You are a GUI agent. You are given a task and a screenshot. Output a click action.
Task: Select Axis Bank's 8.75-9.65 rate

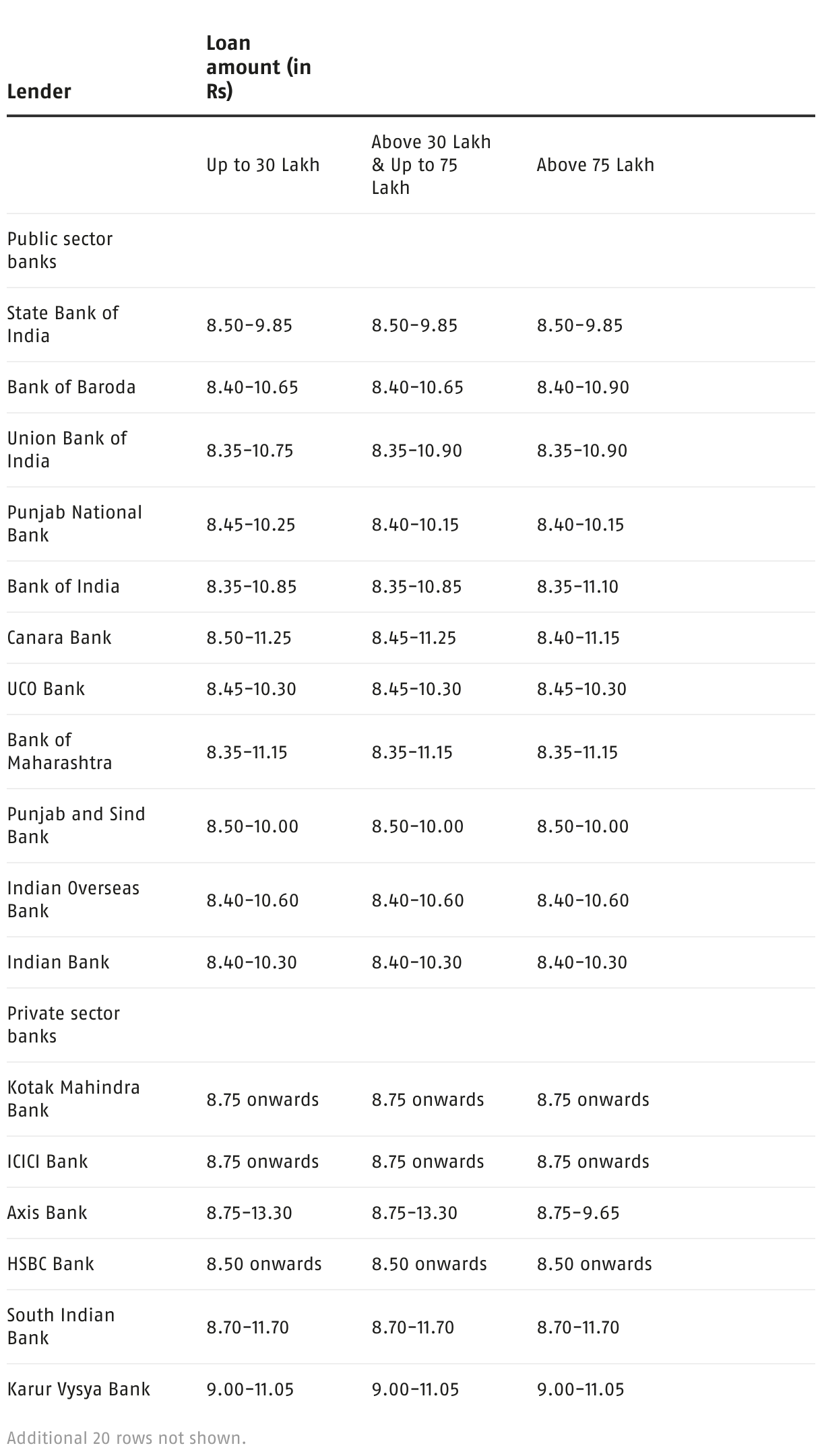click(x=578, y=1213)
